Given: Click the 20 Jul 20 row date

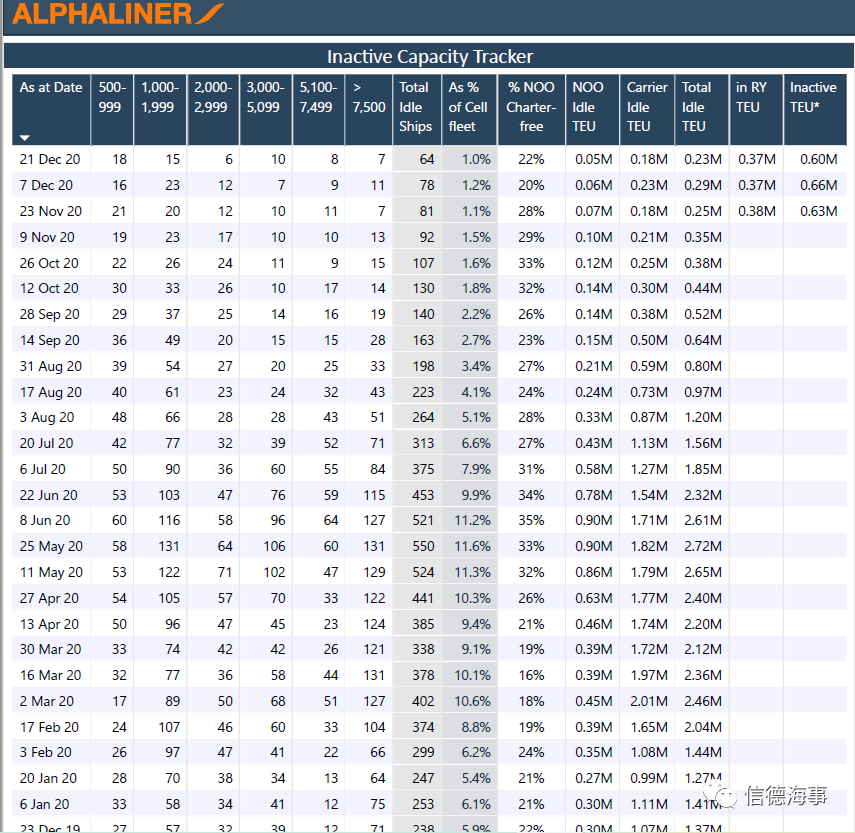Looking at the screenshot, I should (x=46, y=443).
